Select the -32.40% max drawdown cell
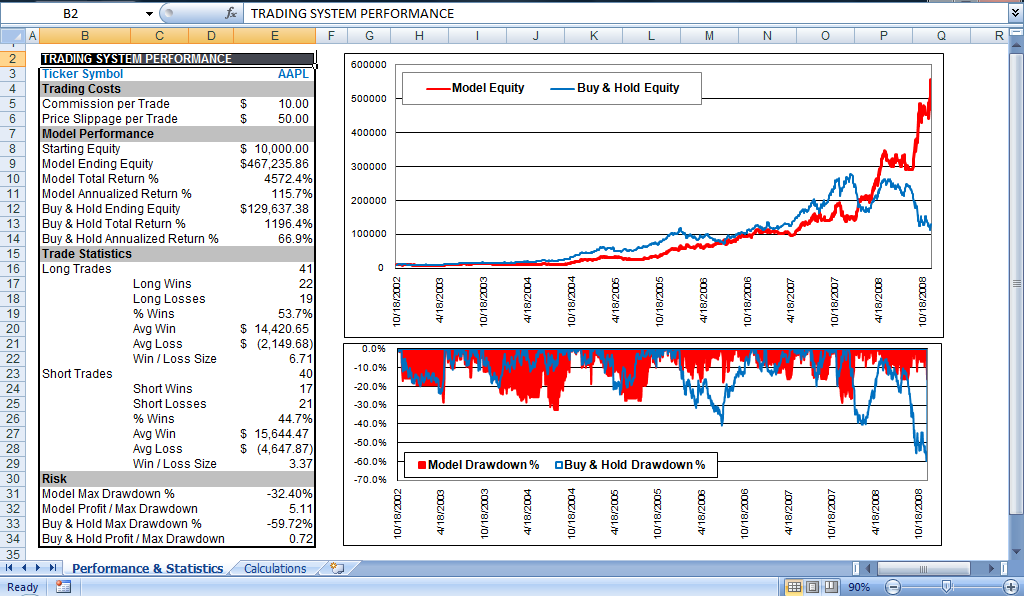1024x596 pixels. pyautogui.click(x=274, y=494)
